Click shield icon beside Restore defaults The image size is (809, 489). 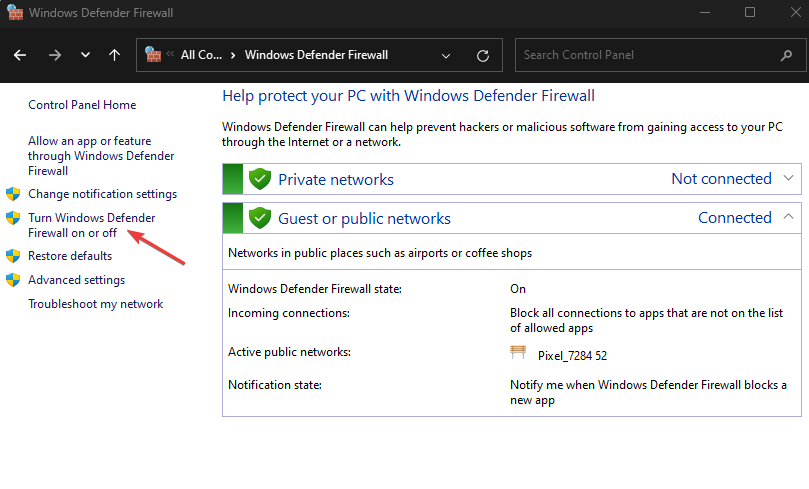13,256
